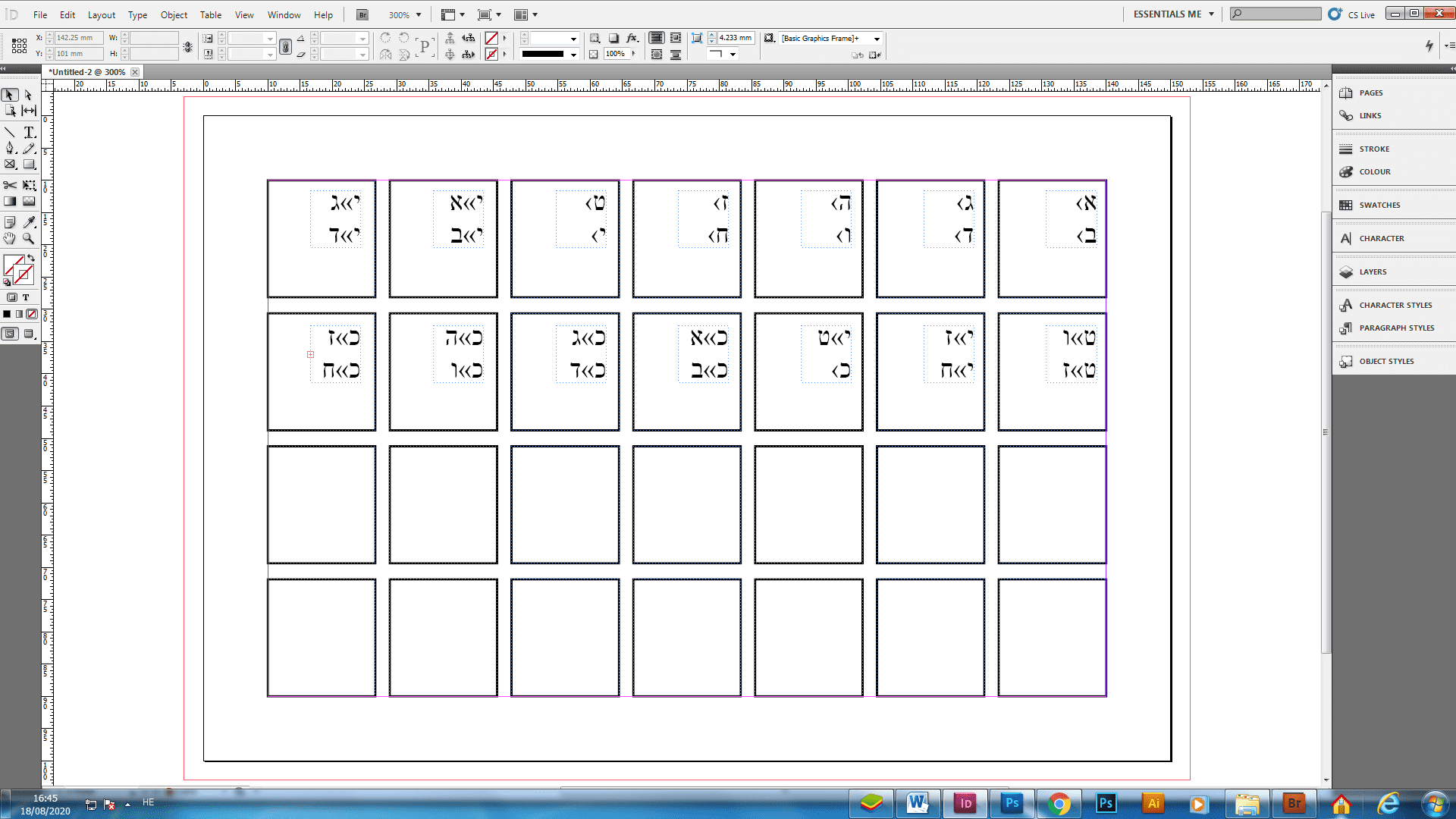Select the Eyedropper tool
Image resolution: width=1456 pixels, height=819 pixels.
tap(30, 222)
